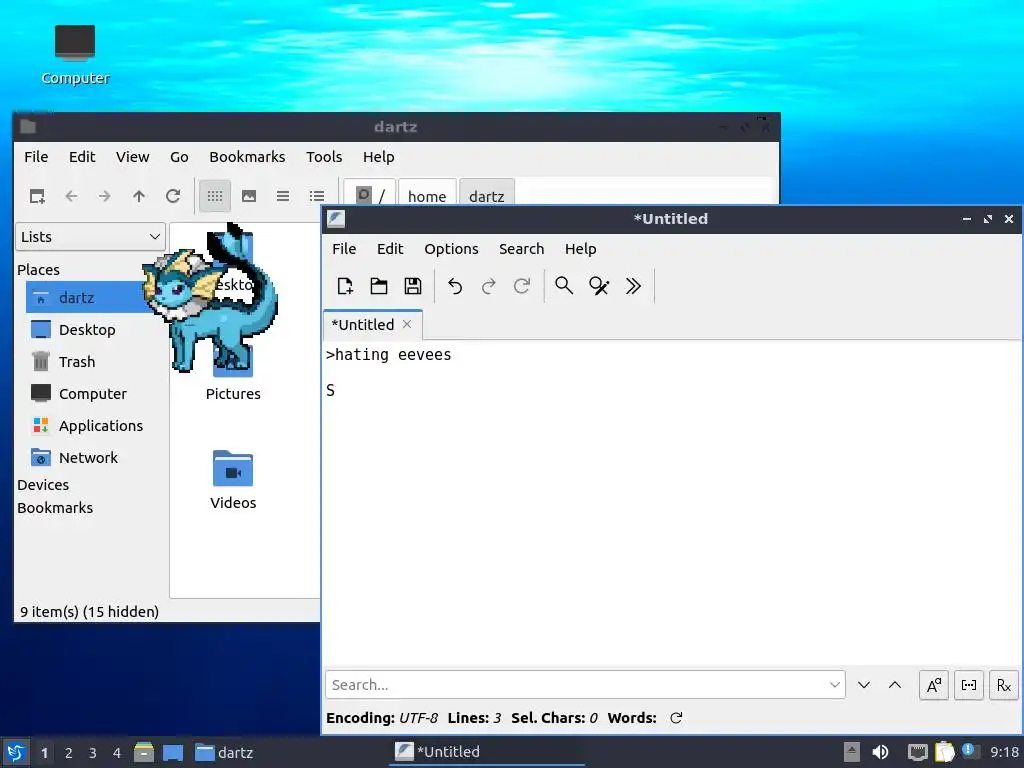Reload the current folder in file manager
This screenshot has width=1024, height=768.
point(172,196)
